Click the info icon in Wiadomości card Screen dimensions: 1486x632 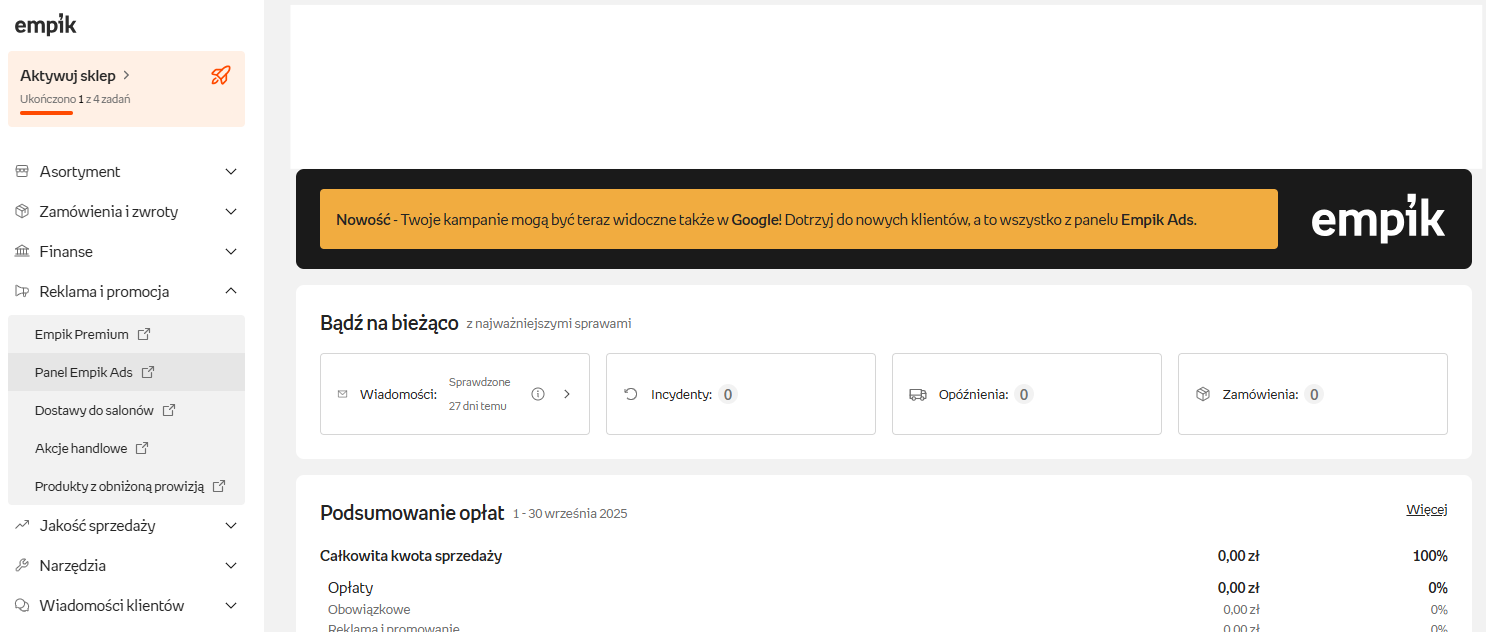click(538, 394)
